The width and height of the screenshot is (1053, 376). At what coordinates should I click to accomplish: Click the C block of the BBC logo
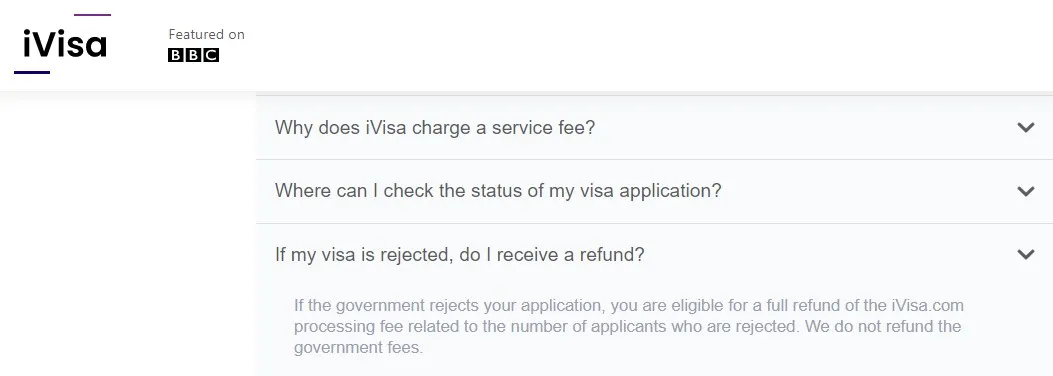click(x=212, y=55)
